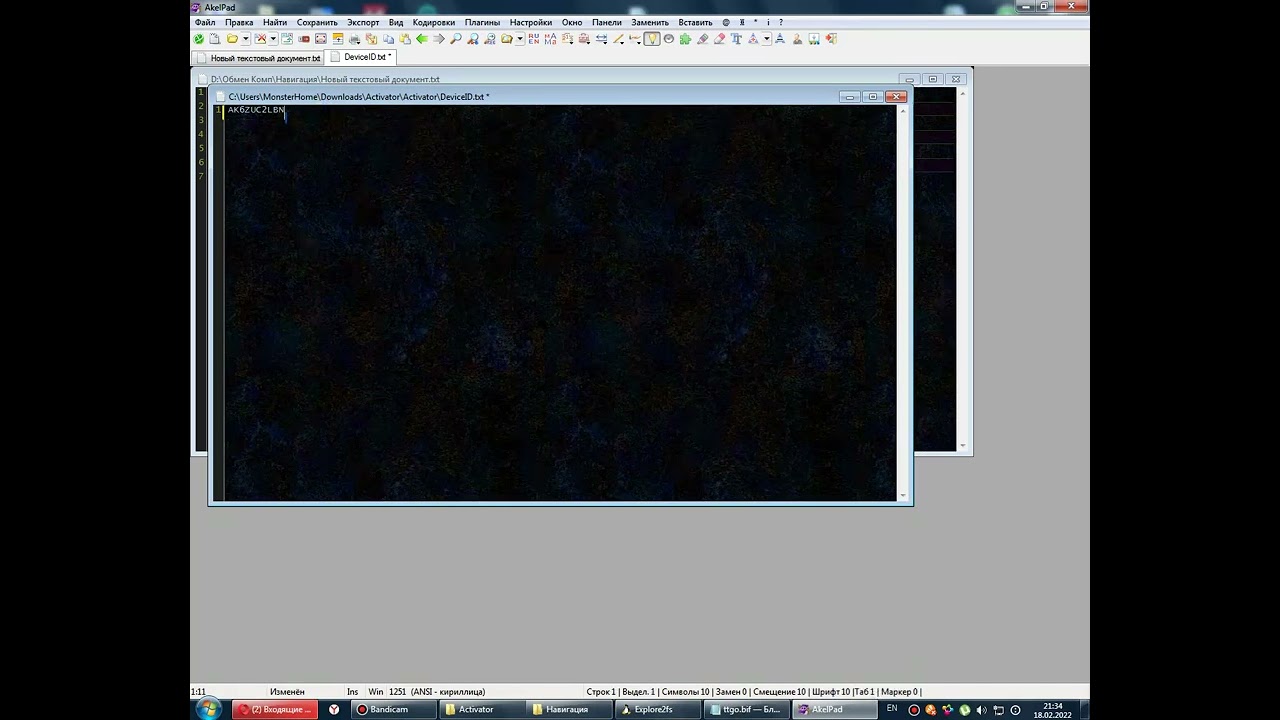
Task: Click the Windows Start button
Action: [209, 709]
